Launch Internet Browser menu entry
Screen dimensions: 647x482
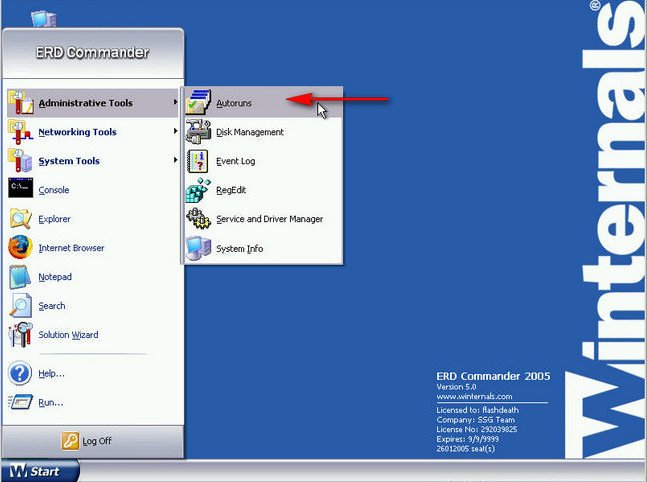pyautogui.click(x=93, y=248)
